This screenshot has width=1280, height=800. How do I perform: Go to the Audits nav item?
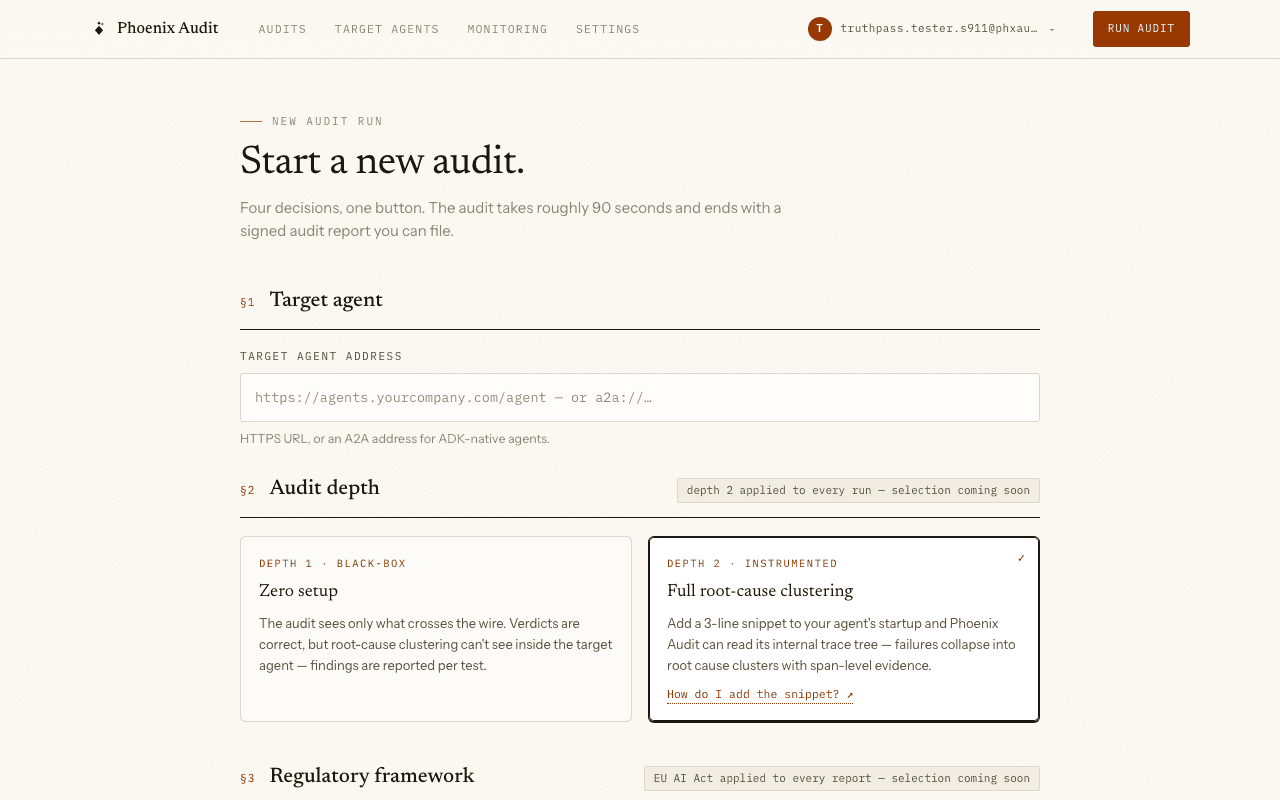(283, 29)
